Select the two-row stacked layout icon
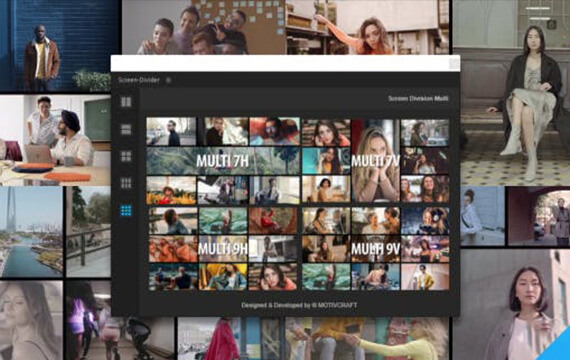 tap(126, 129)
